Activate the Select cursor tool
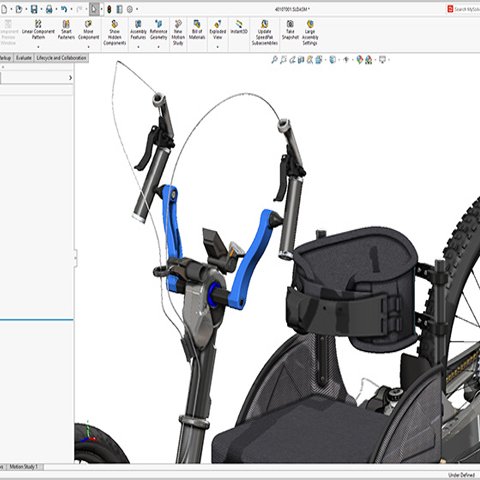 94,9
